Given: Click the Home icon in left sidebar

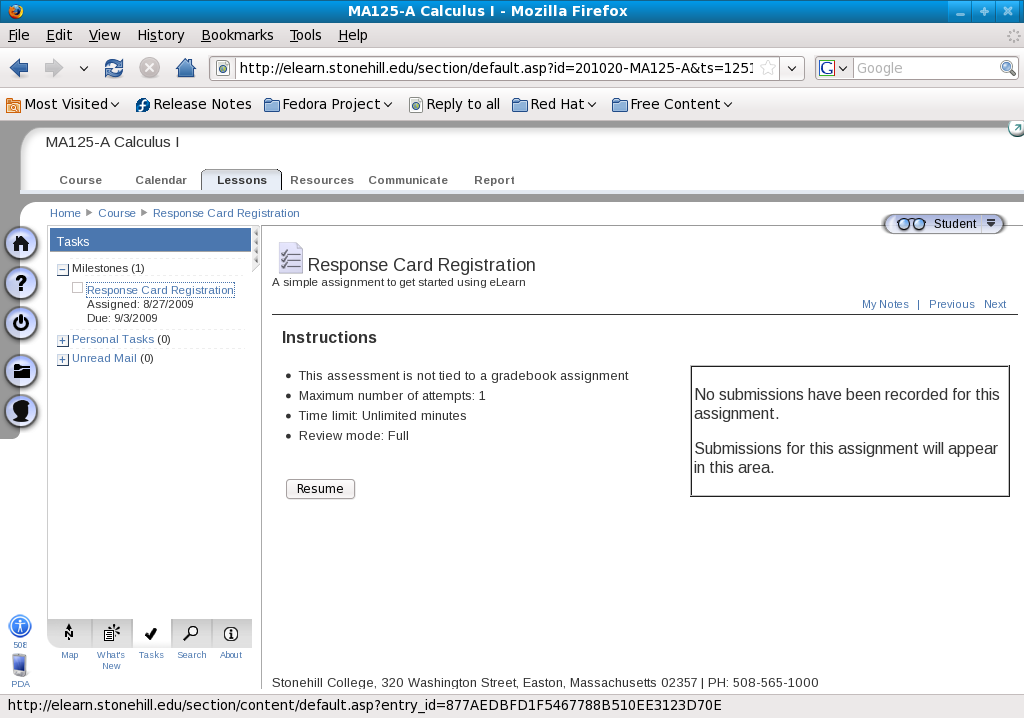Looking at the screenshot, I should click(22, 244).
